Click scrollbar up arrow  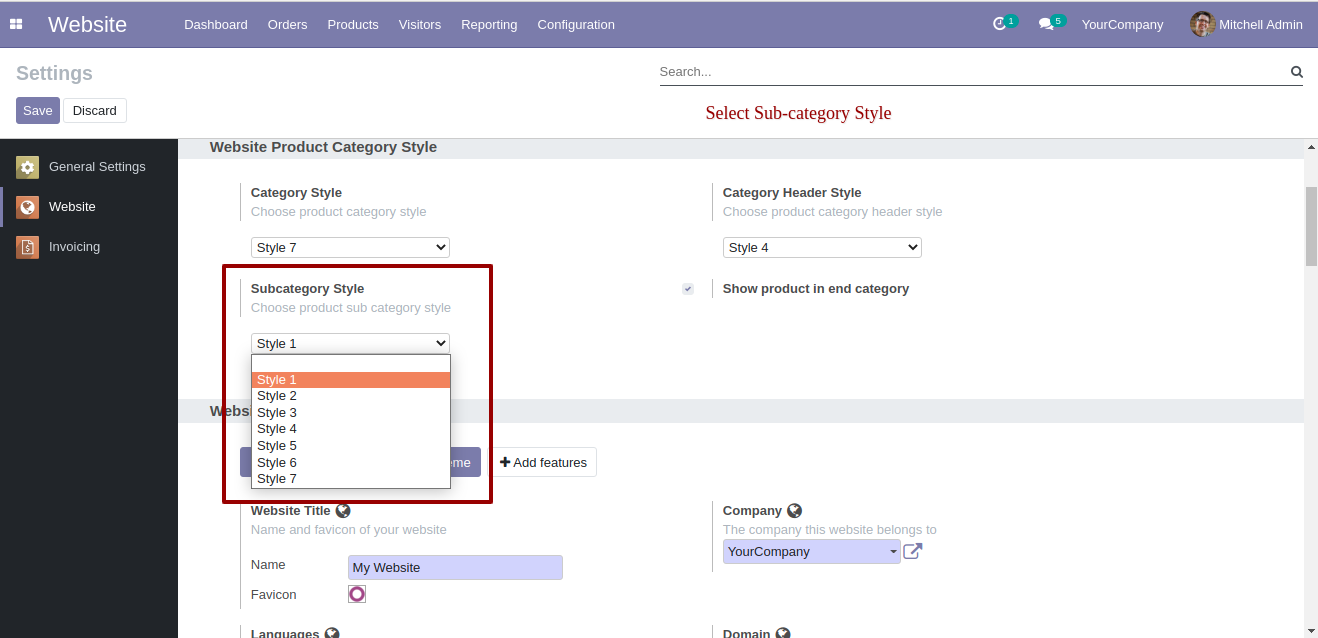pos(1311,146)
